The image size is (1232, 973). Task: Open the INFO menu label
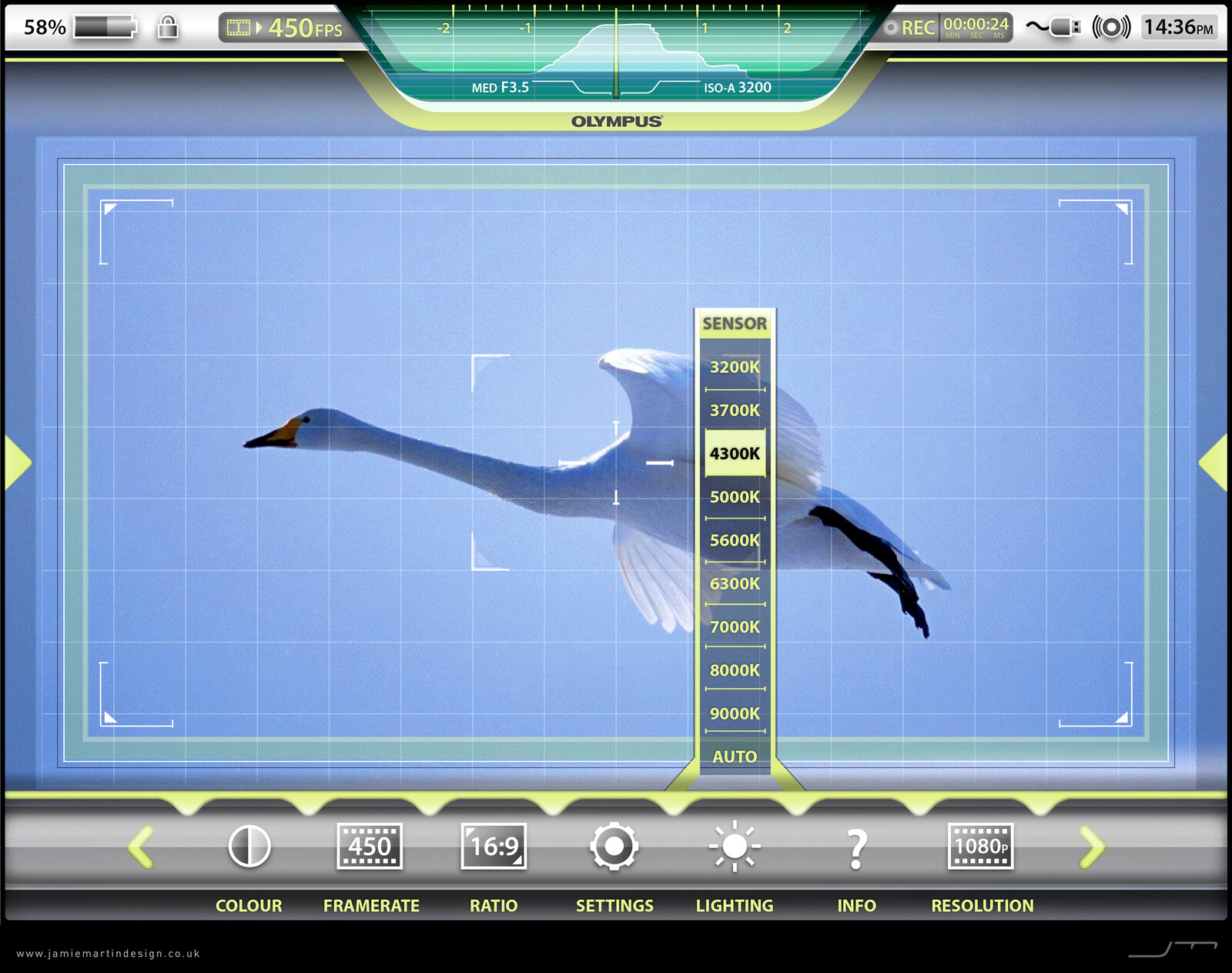[x=856, y=906]
